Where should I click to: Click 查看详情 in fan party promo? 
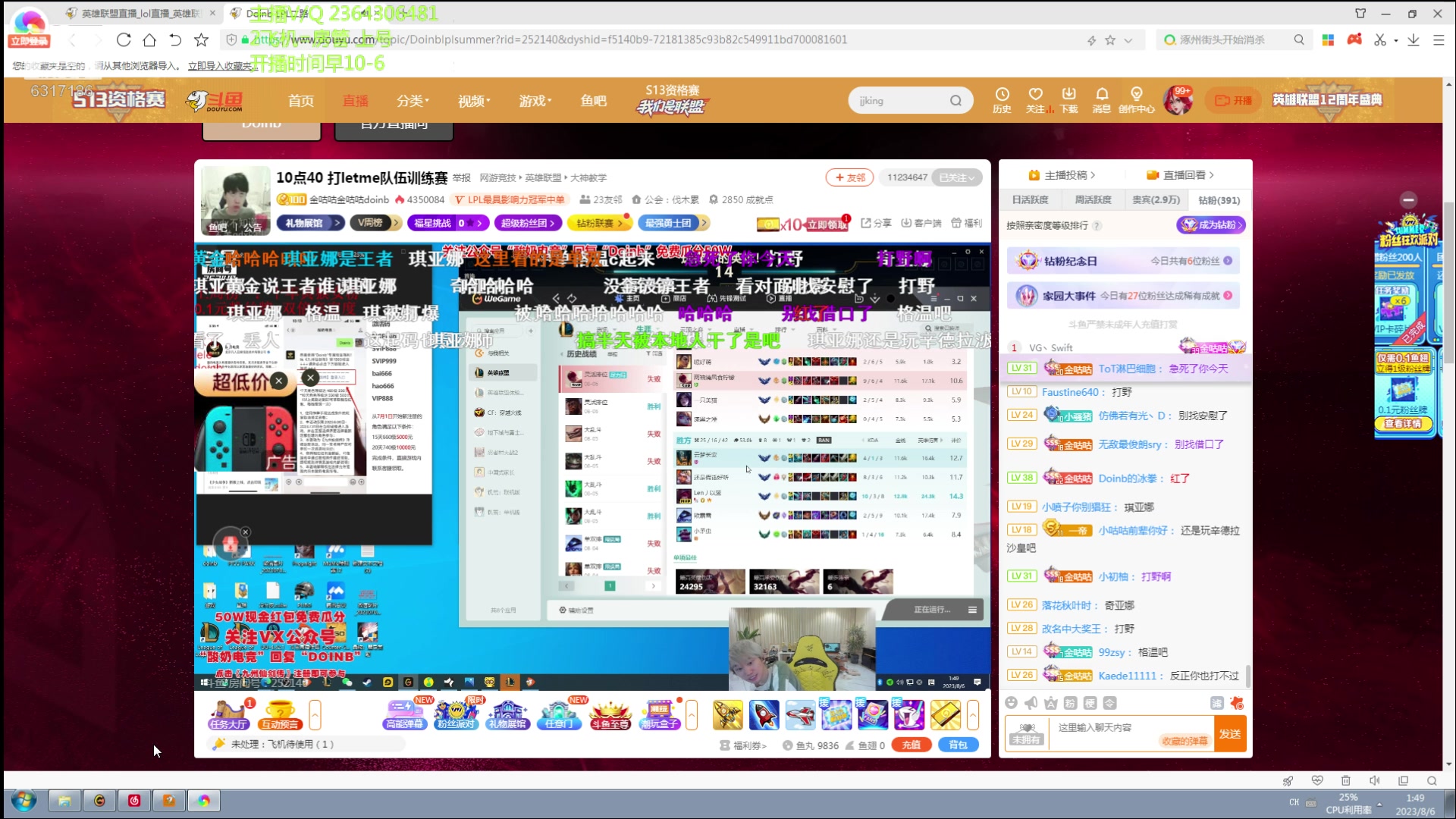pyautogui.click(x=1404, y=424)
